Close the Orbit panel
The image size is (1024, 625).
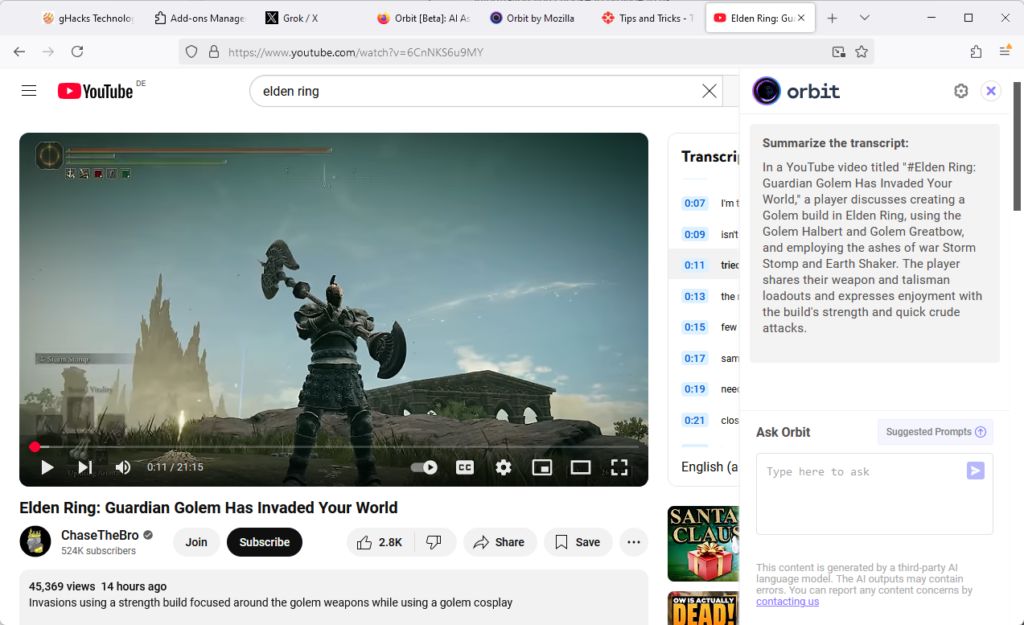tap(991, 91)
